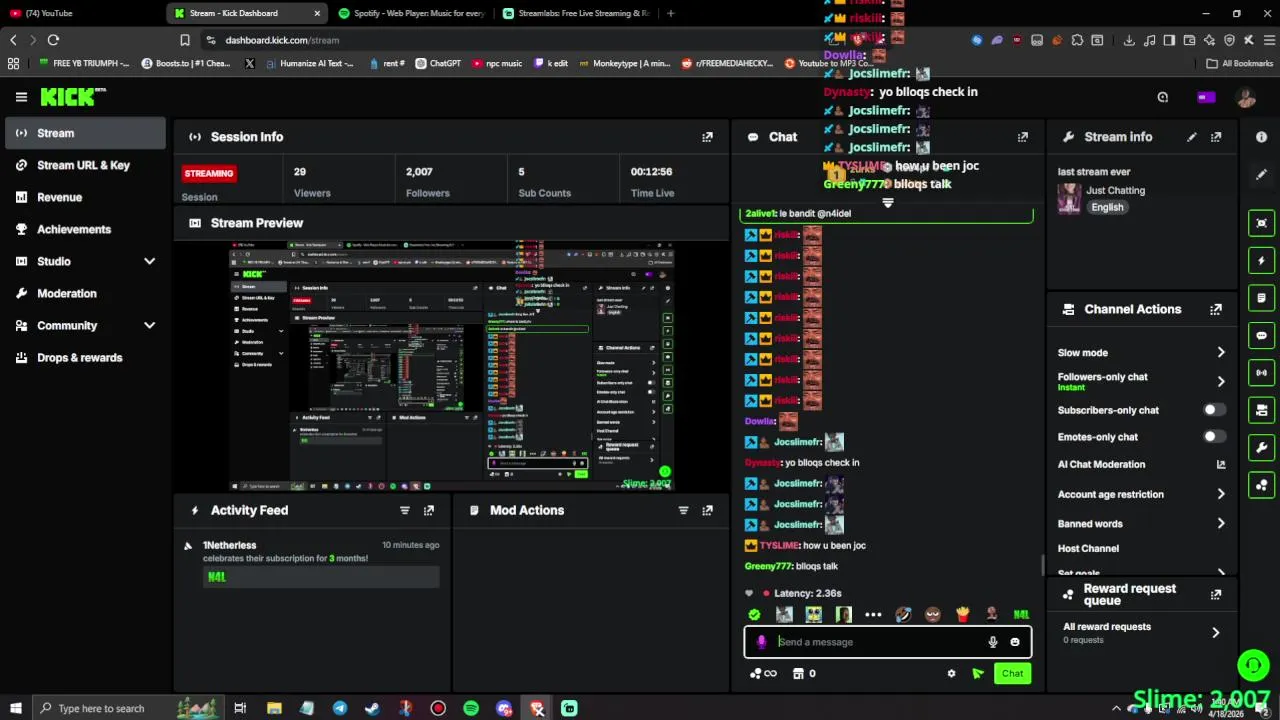Viewport: 1280px width, 720px height.
Task: Pop out the Activity Feed panel
Action: click(429, 510)
